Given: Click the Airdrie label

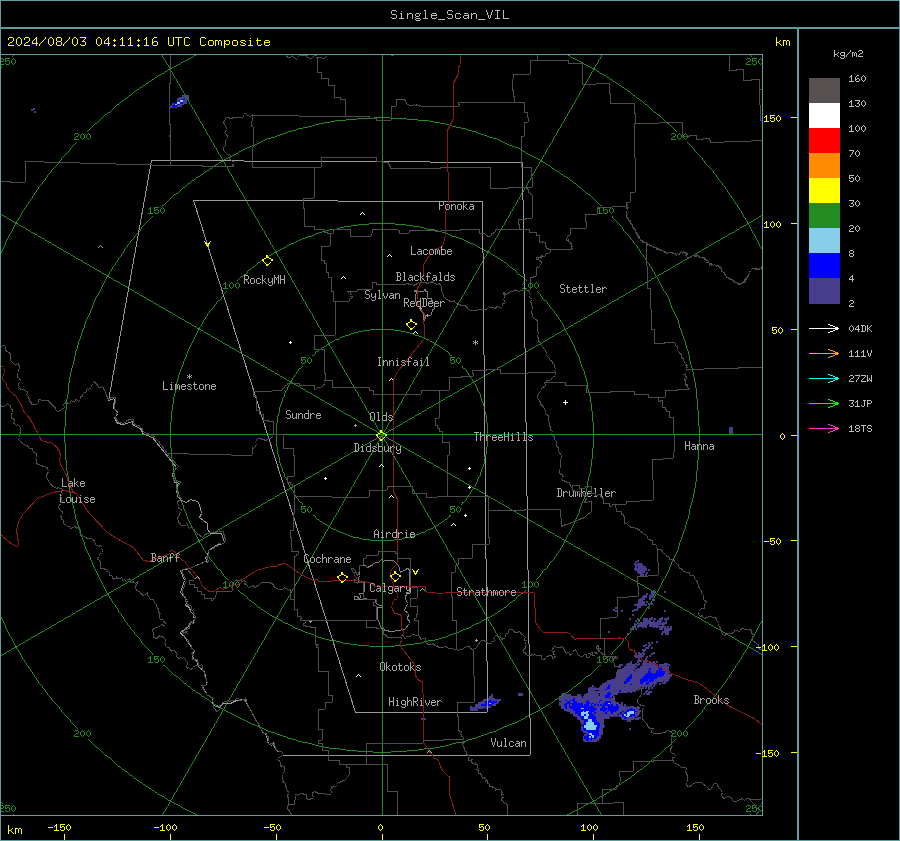Looking at the screenshot, I should 394,534.
